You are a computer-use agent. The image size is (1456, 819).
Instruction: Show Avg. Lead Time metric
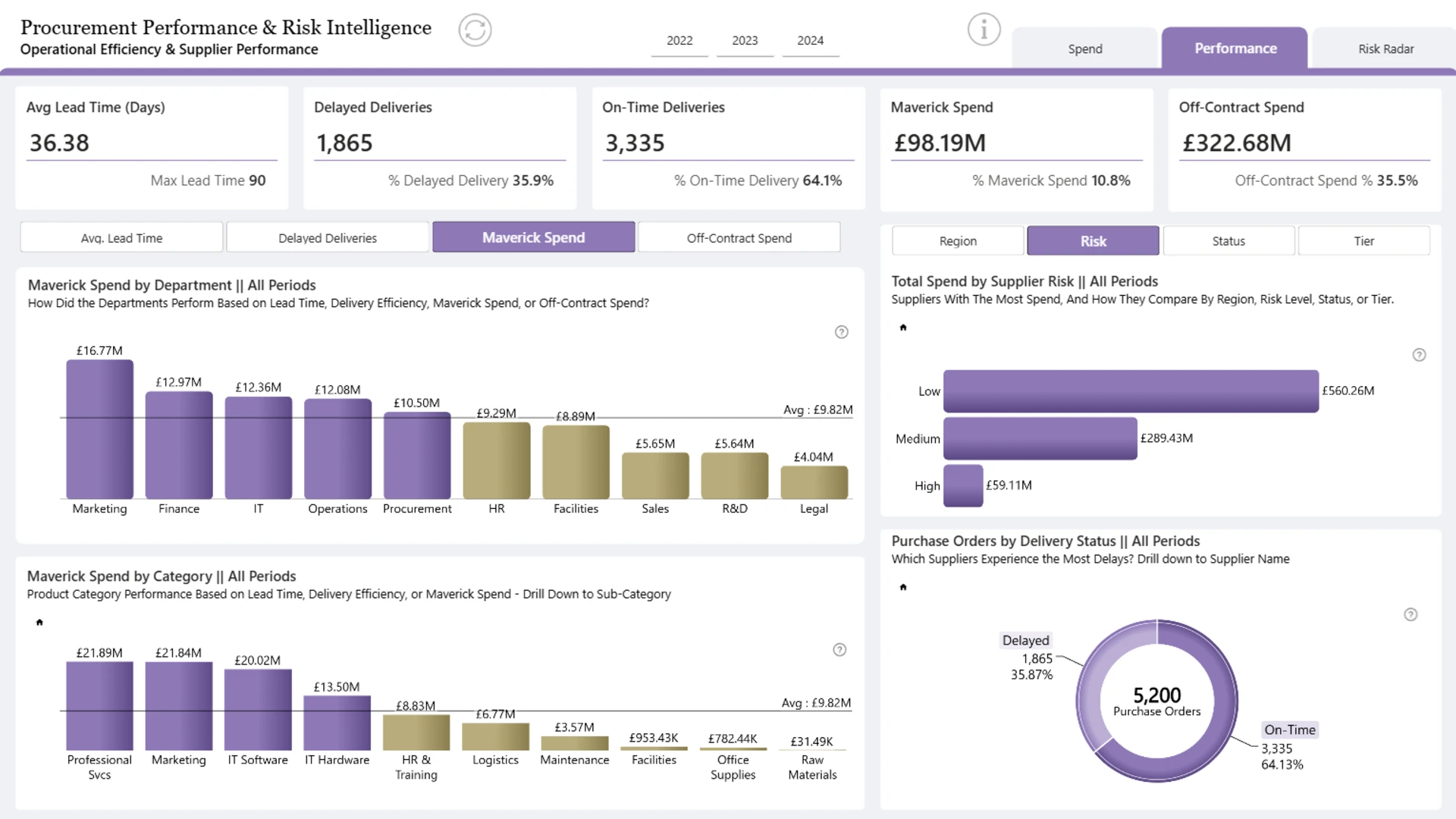pyautogui.click(x=121, y=237)
